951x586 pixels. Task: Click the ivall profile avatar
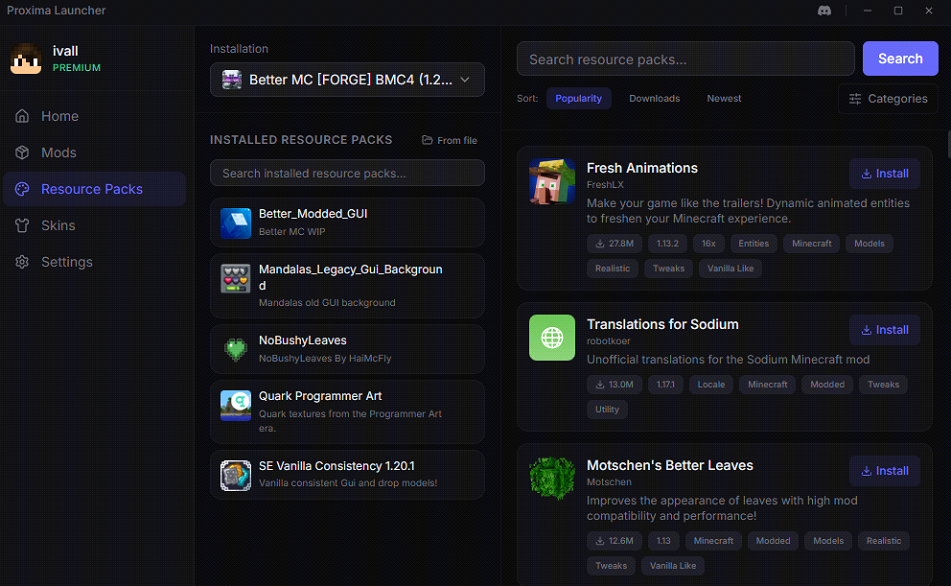point(26,59)
